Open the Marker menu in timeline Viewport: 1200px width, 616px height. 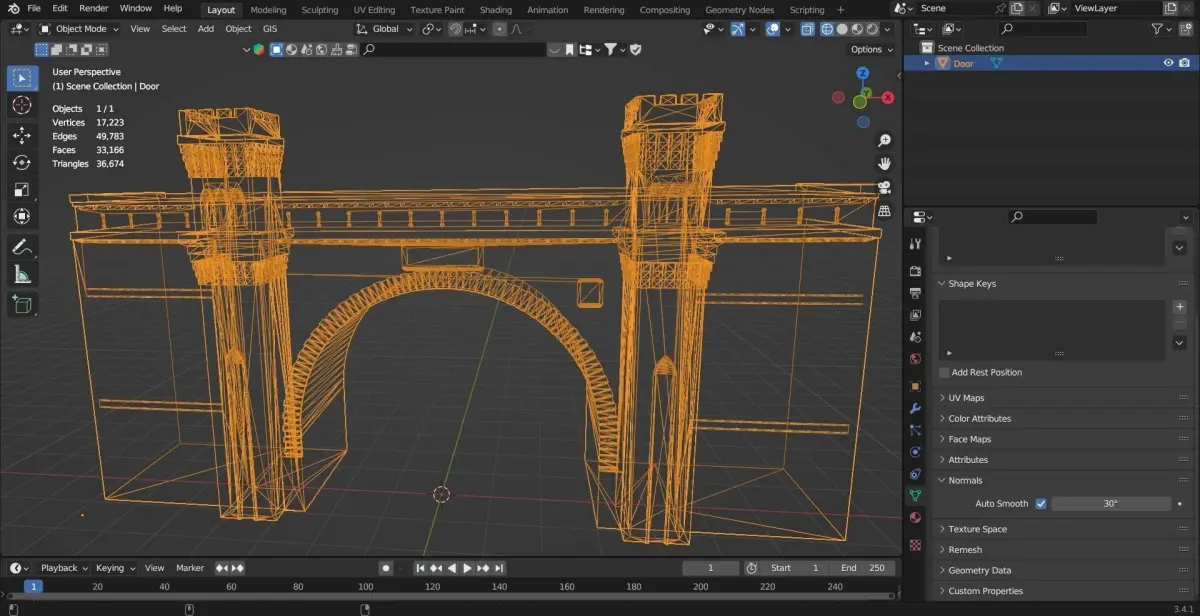(x=190, y=568)
